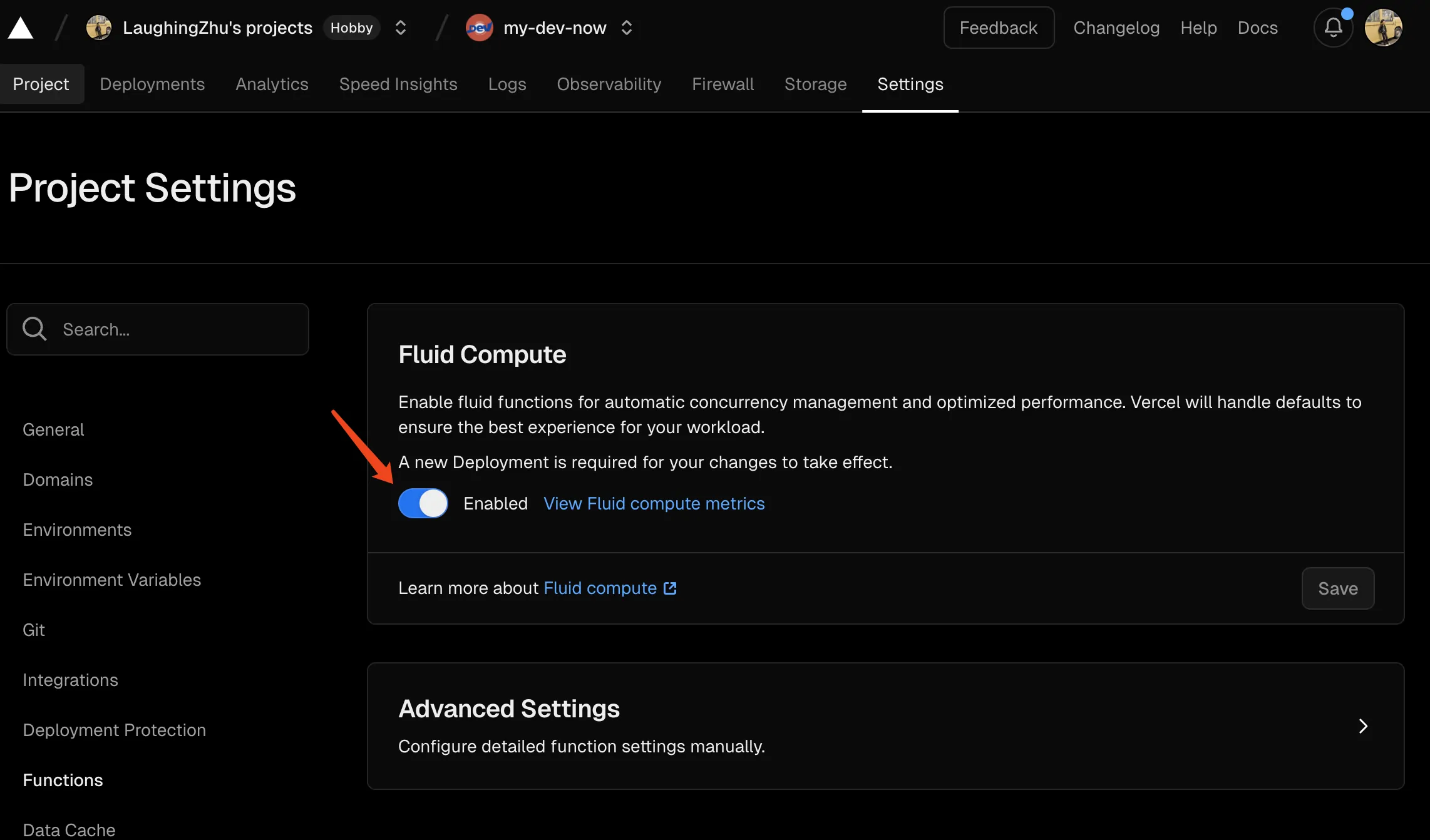Open the team switcher dropdown
The width and height of the screenshot is (1430, 840).
click(x=401, y=28)
